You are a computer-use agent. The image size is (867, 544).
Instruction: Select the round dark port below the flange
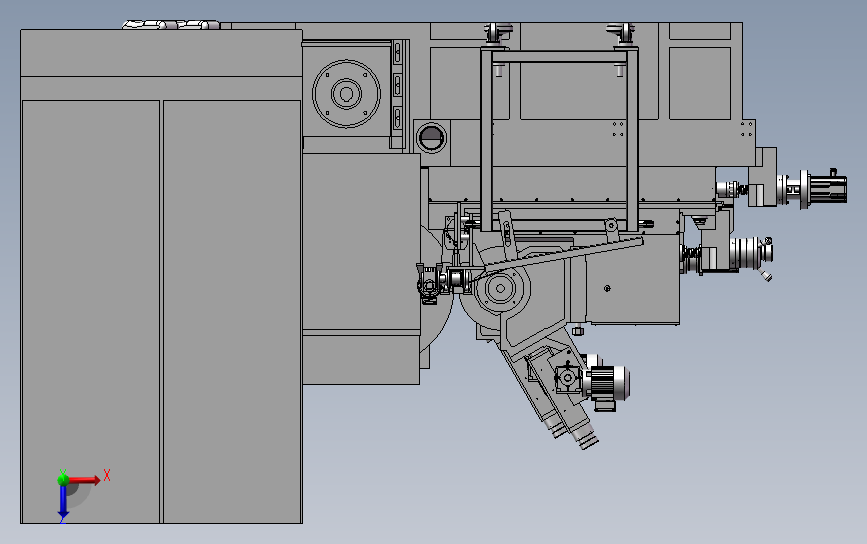pyautogui.click(x=431, y=138)
